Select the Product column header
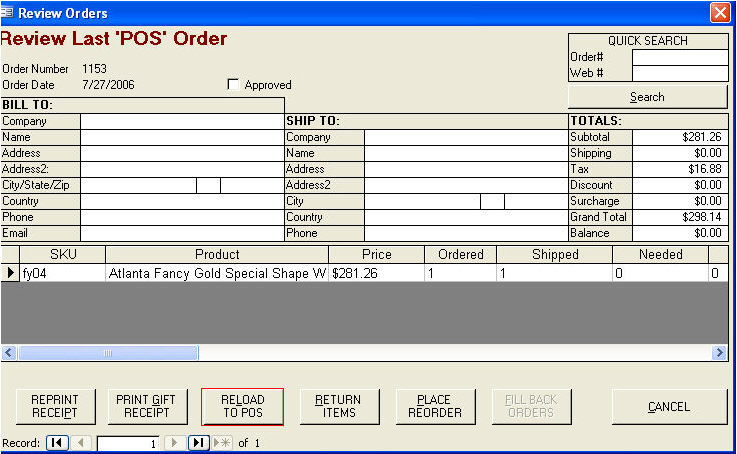This screenshot has width=737, height=454. coord(217,254)
